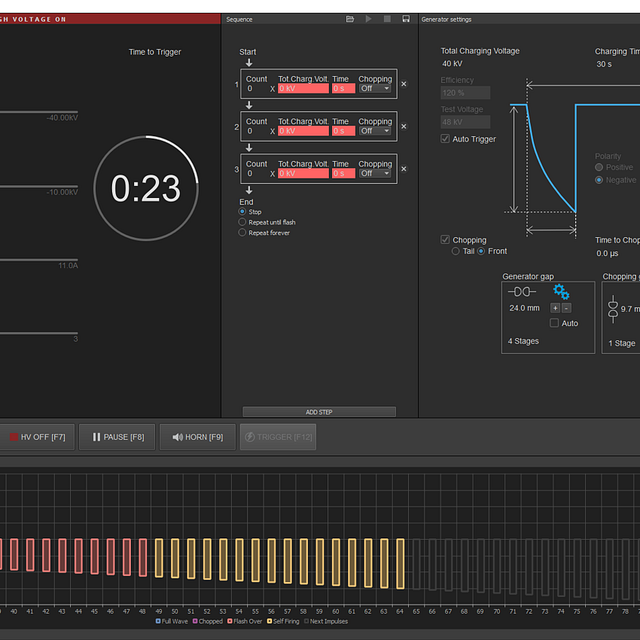Enable Auto for generator gap
The width and height of the screenshot is (640, 640).
click(555, 323)
